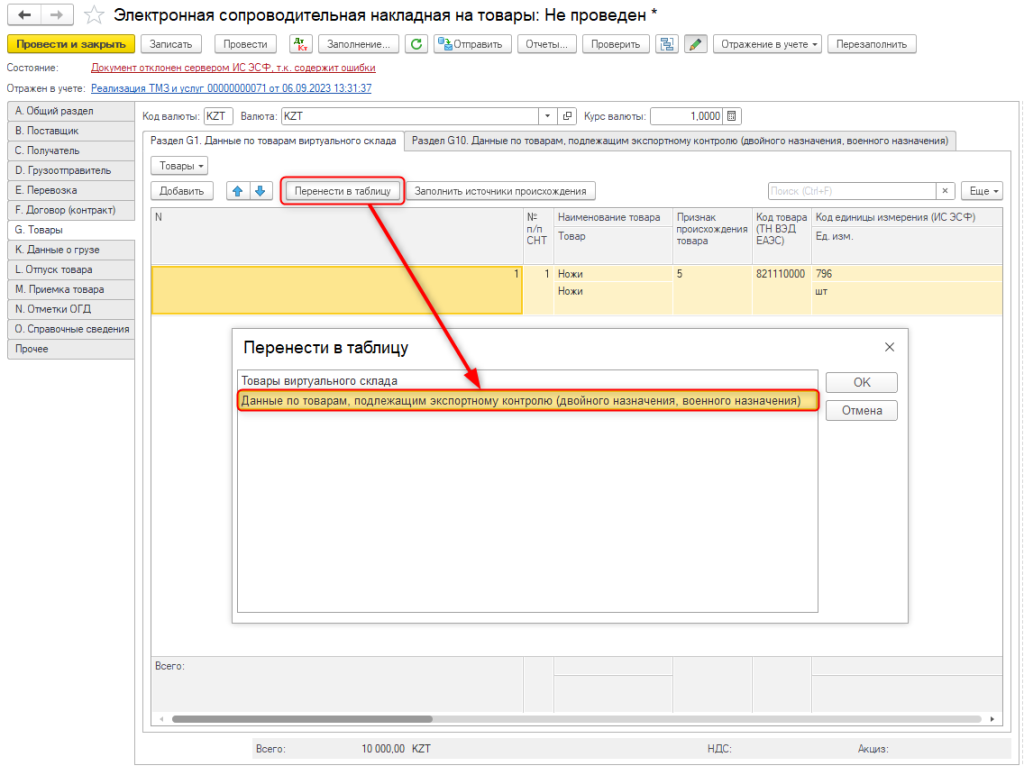Switch to D. Грузоотправитель section
The height and width of the screenshot is (775, 1024).
[x=71, y=170]
